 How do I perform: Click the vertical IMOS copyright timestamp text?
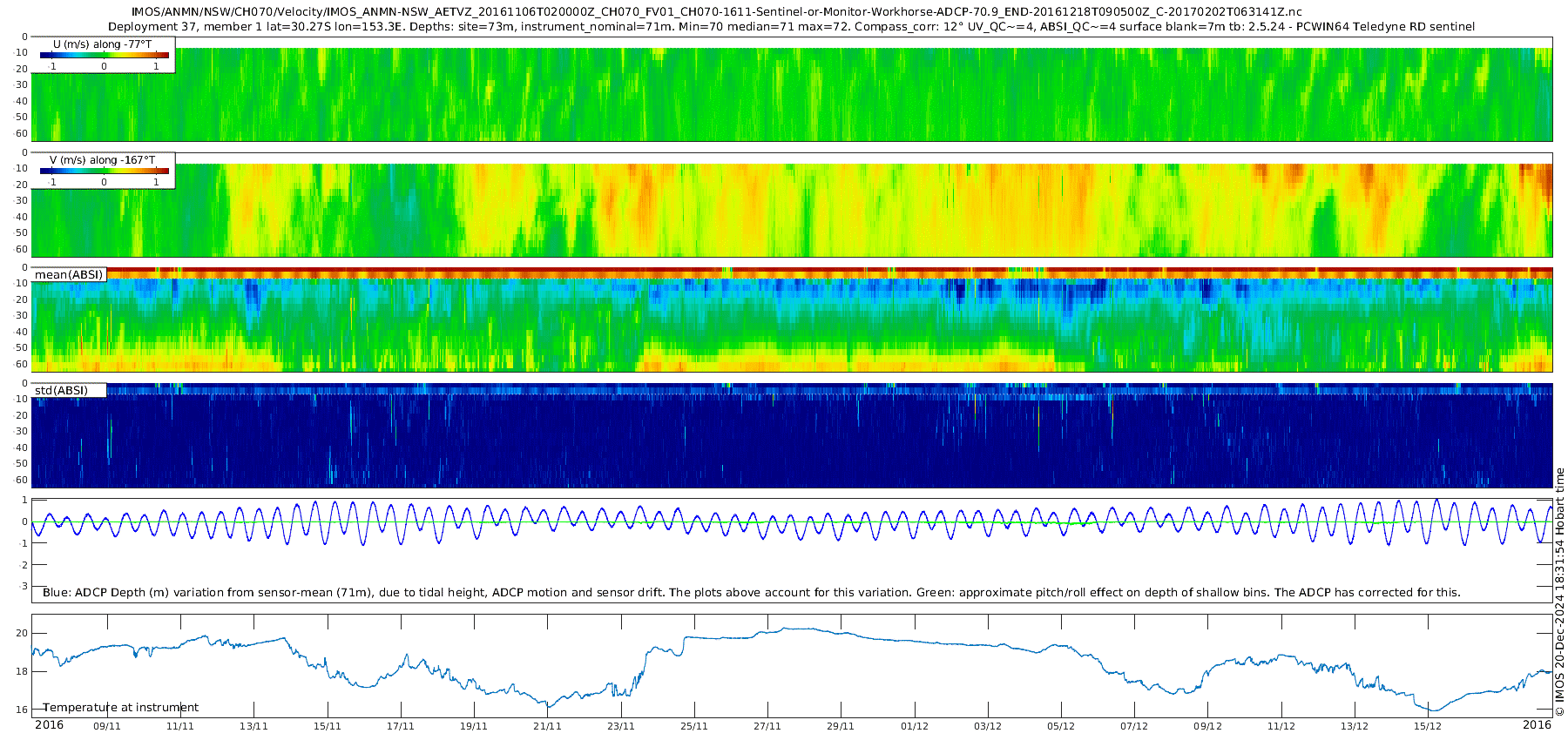1559,592
